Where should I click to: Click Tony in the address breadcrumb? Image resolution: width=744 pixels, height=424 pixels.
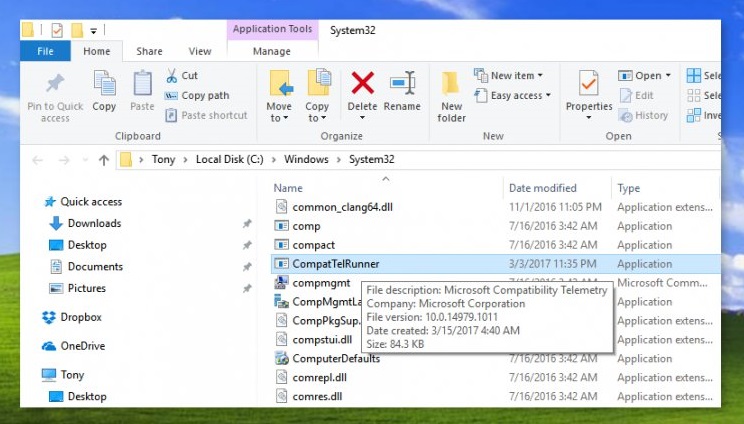tap(163, 159)
